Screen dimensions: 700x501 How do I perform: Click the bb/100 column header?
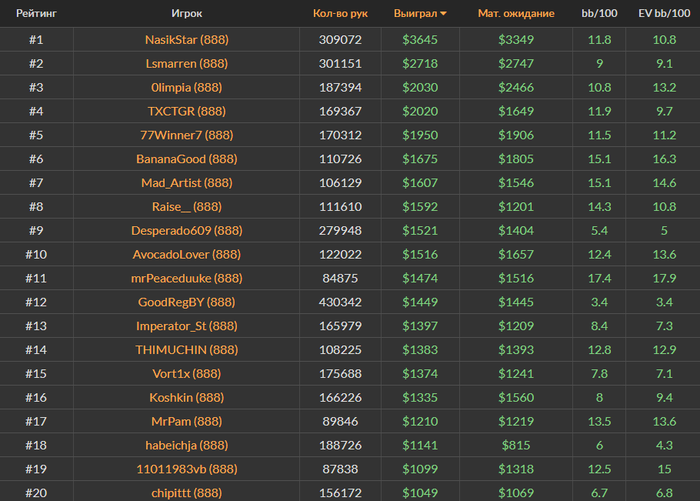point(599,13)
